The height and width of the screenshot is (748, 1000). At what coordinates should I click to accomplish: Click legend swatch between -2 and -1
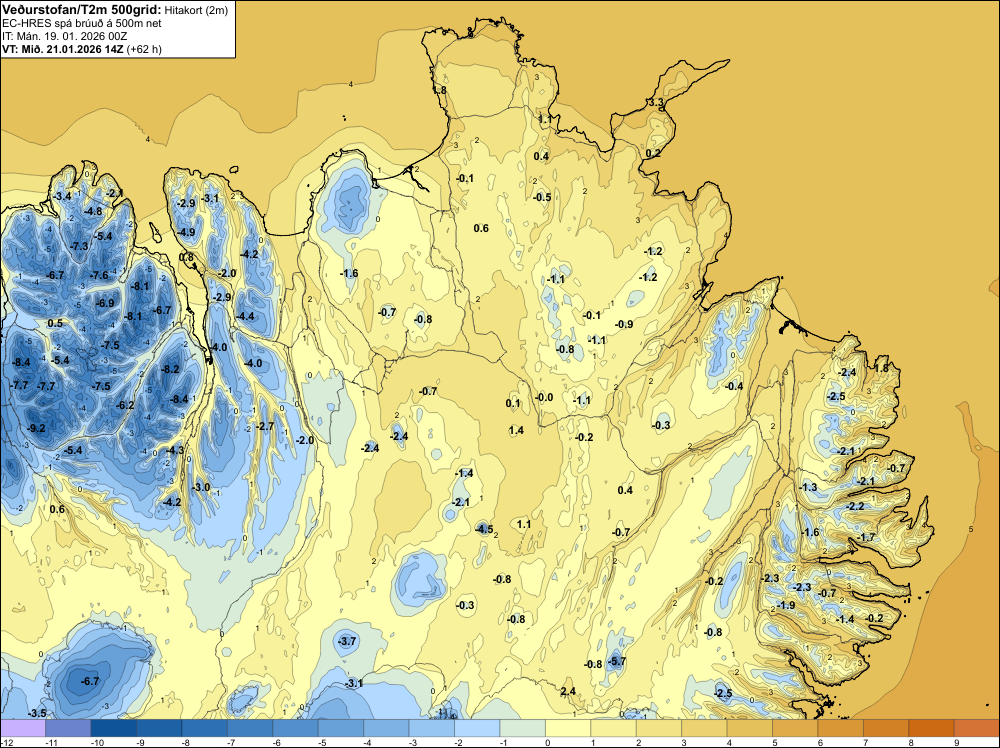coord(477,728)
